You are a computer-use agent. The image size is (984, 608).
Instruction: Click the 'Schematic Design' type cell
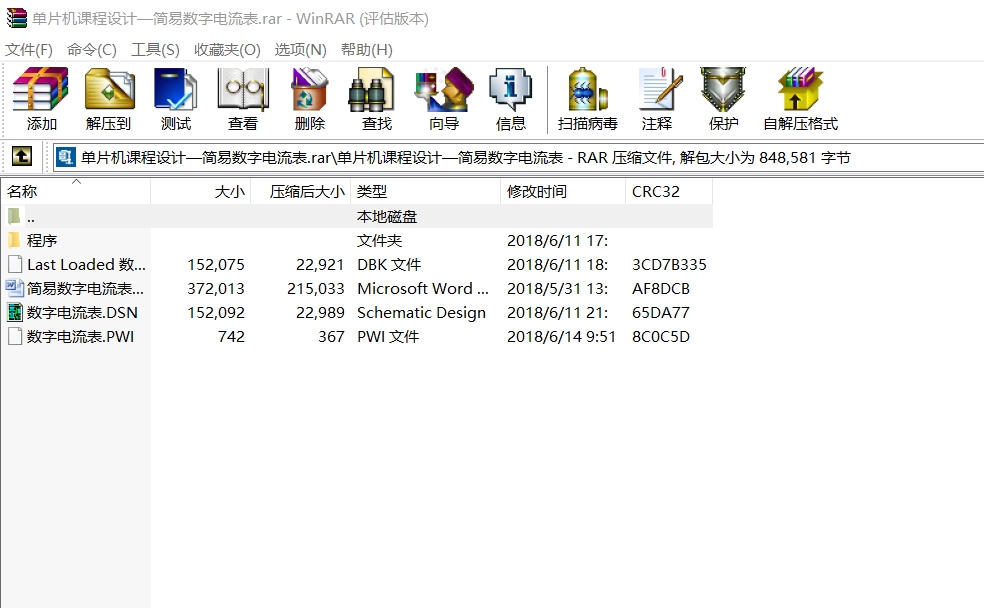tap(422, 312)
